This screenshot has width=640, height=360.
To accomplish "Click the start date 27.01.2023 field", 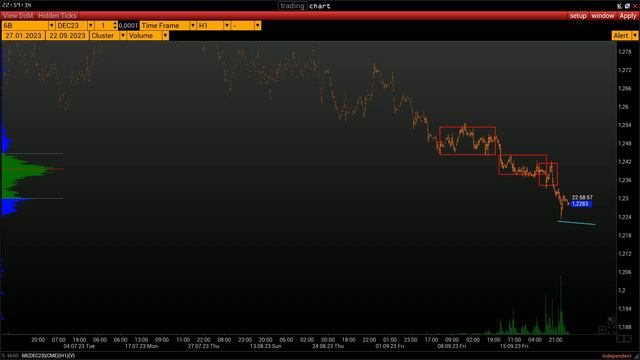I will (23, 36).
